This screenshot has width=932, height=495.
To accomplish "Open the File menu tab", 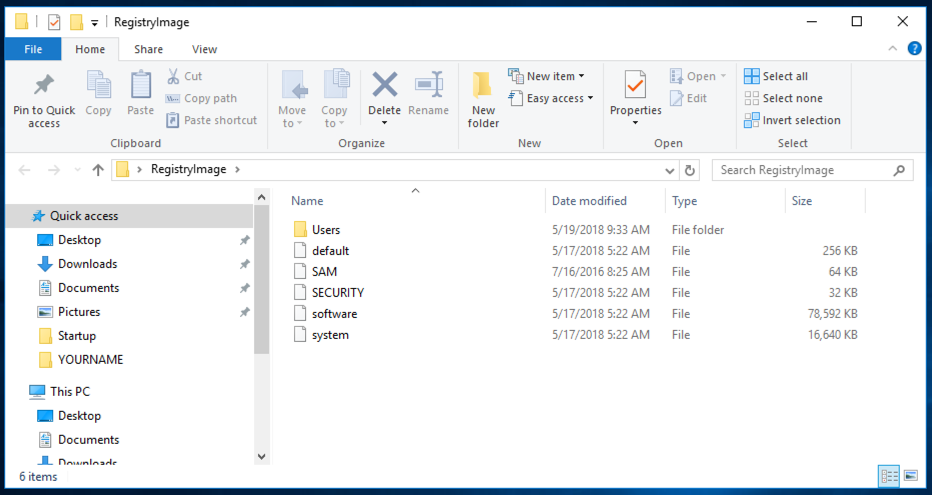I will click(33, 49).
